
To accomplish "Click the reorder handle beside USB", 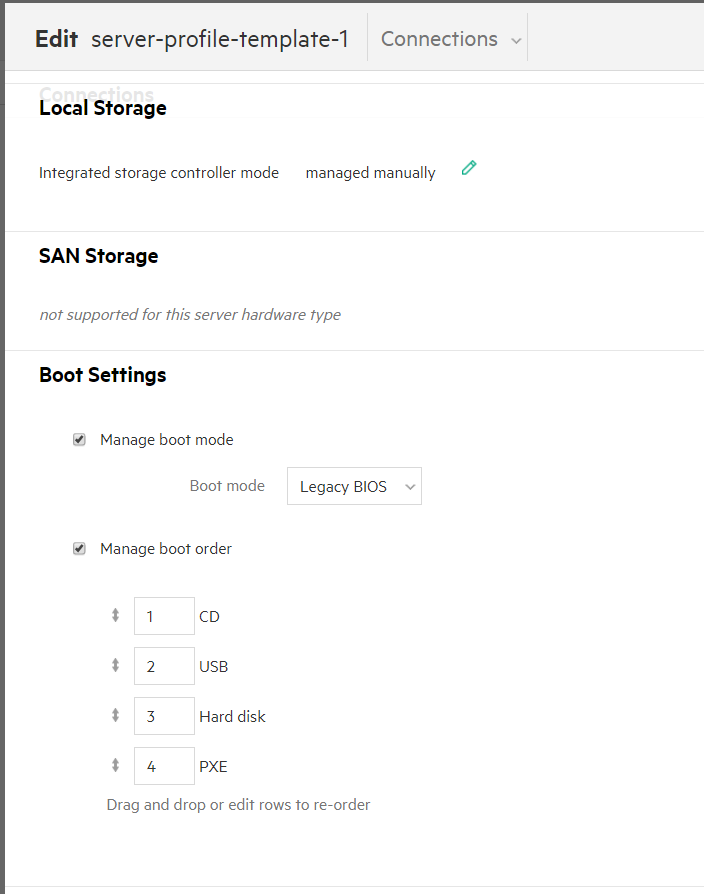I will point(115,666).
